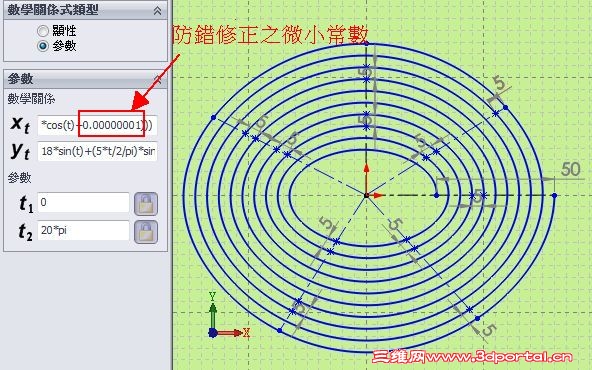This screenshot has height=370, width=592.
Task: Click the t2 end value field
Action: point(83,230)
